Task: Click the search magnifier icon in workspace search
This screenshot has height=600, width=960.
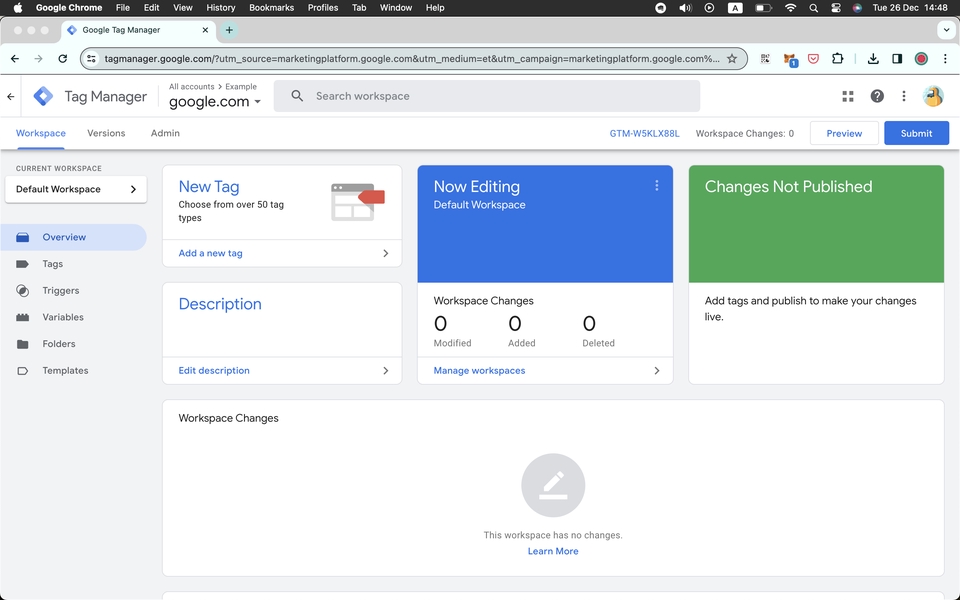Action: click(297, 96)
